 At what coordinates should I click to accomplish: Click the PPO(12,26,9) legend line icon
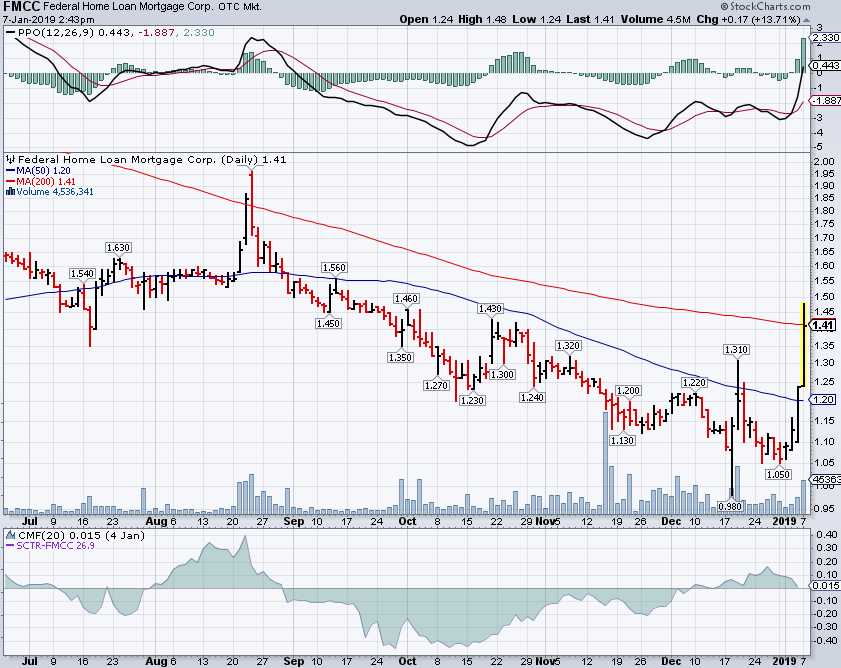pos(11,34)
